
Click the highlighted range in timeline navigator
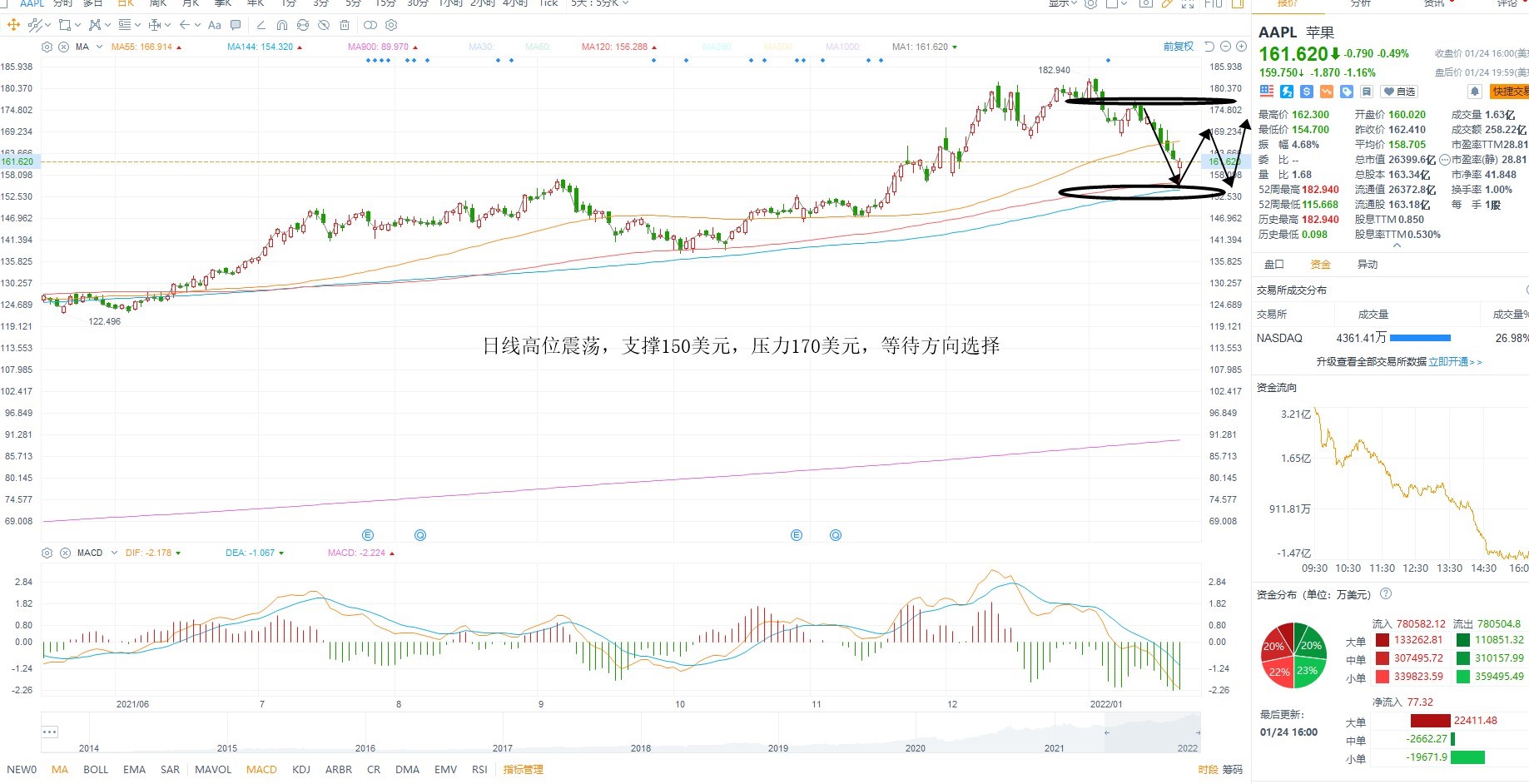(x=1153, y=733)
